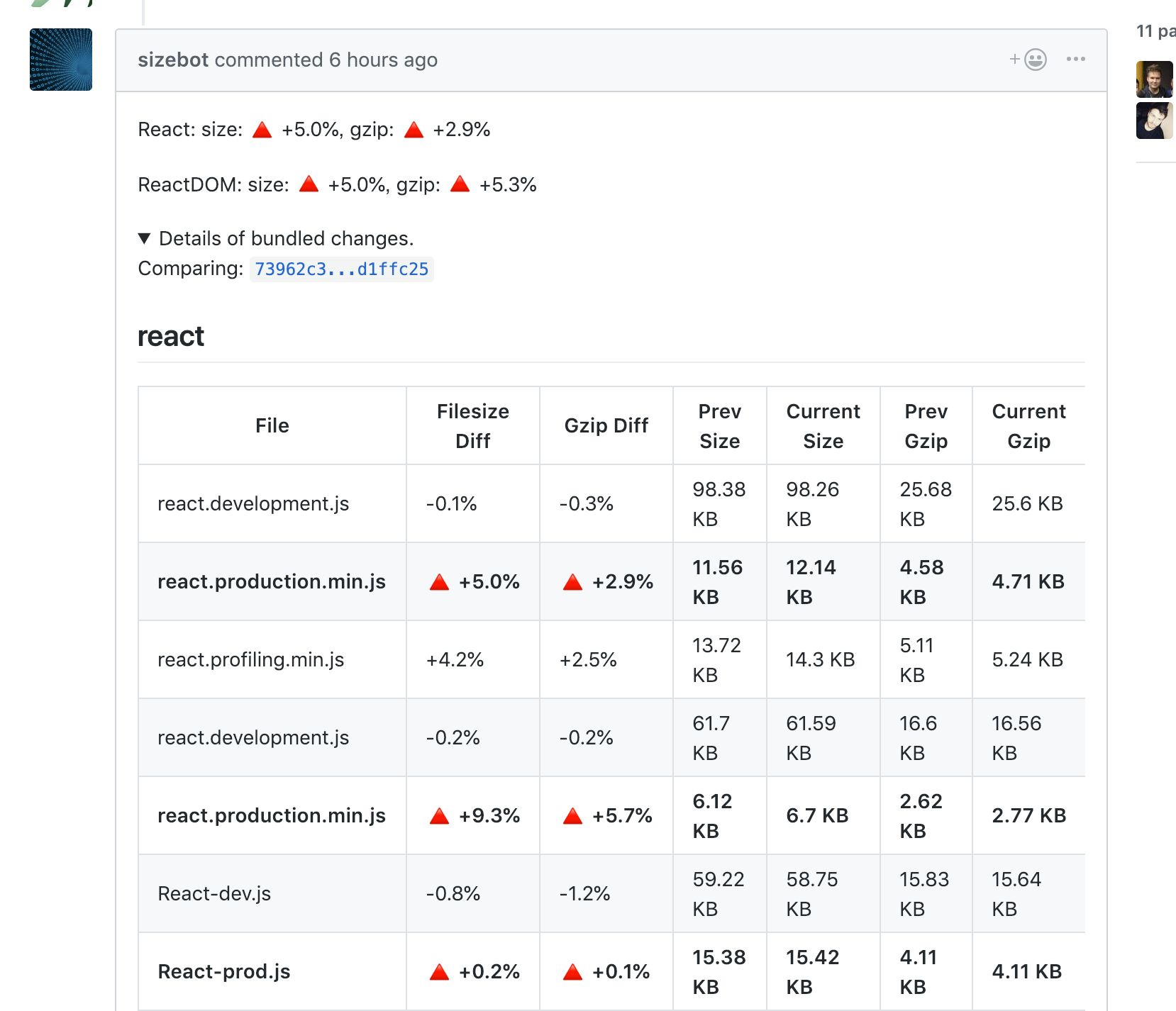Select the -0.8% filesize diff cell

point(473,893)
